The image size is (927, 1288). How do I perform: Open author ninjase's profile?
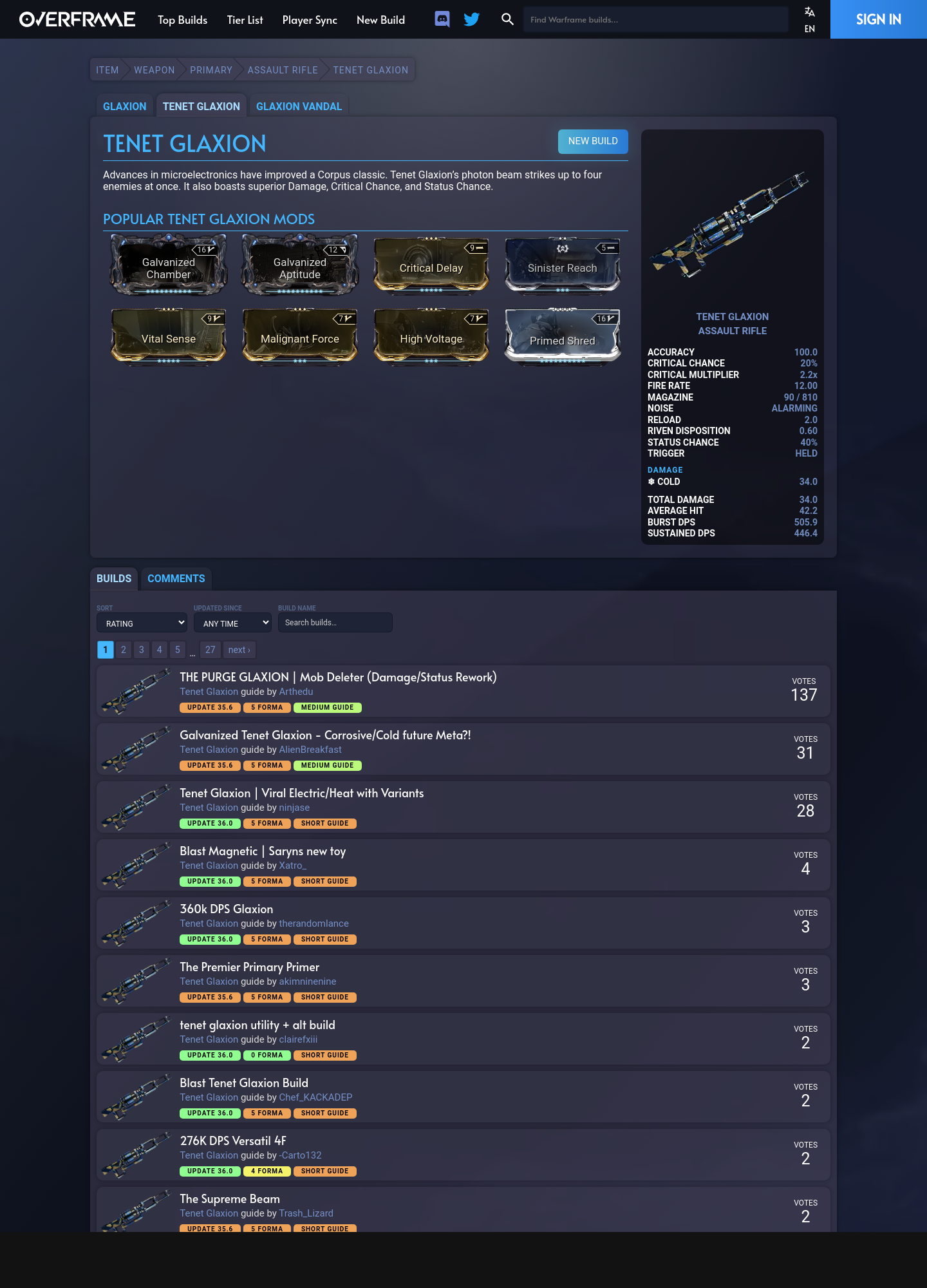(294, 808)
